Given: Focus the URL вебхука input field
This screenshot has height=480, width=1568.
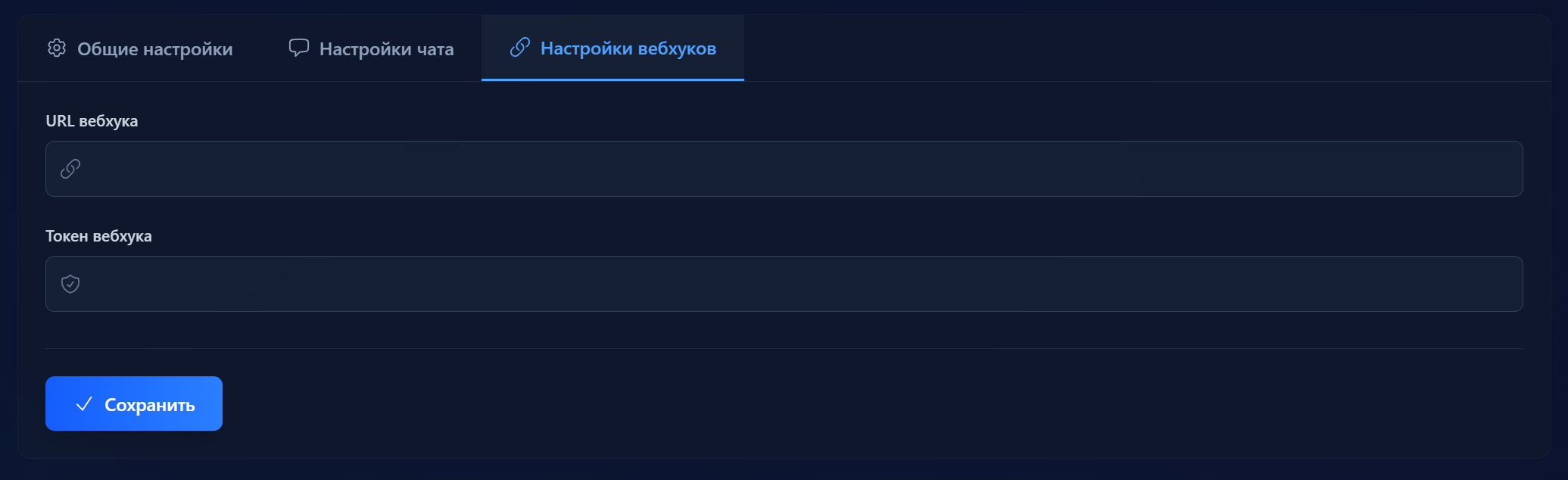Looking at the screenshot, I should point(784,169).
